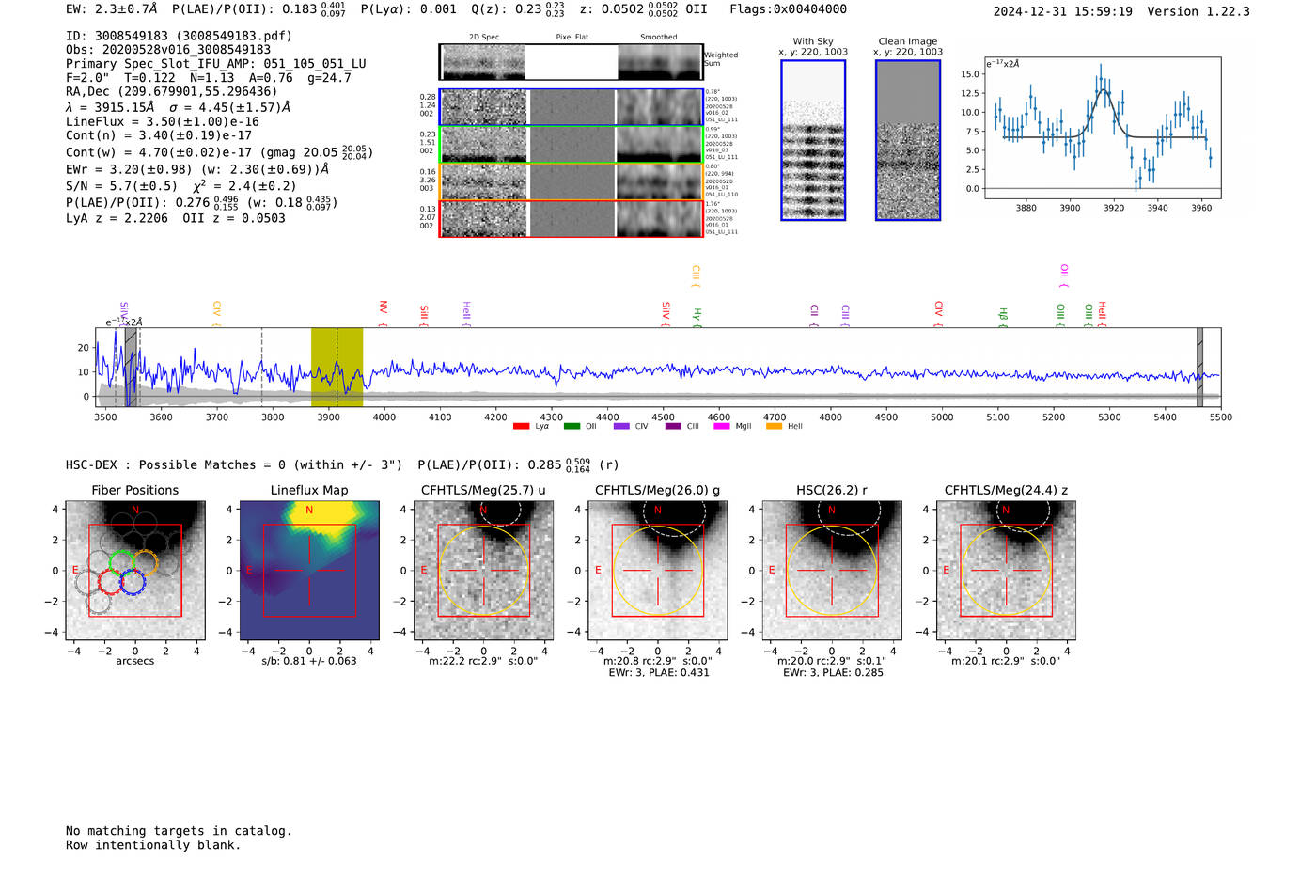Click the blue dashed fiber circle
Image resolution: width=1316 pixels, height=896 pixels.
click(133, 581)
